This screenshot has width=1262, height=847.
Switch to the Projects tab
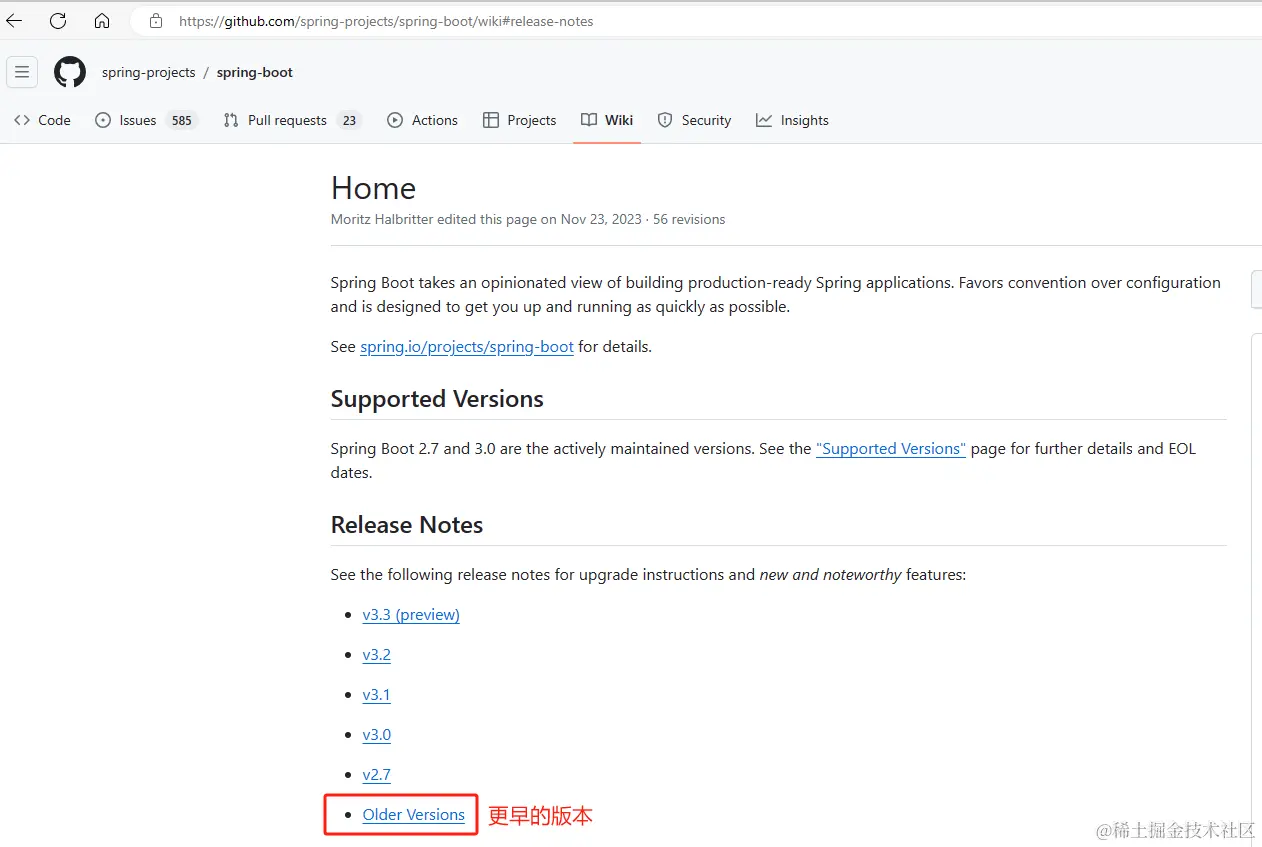519,120
